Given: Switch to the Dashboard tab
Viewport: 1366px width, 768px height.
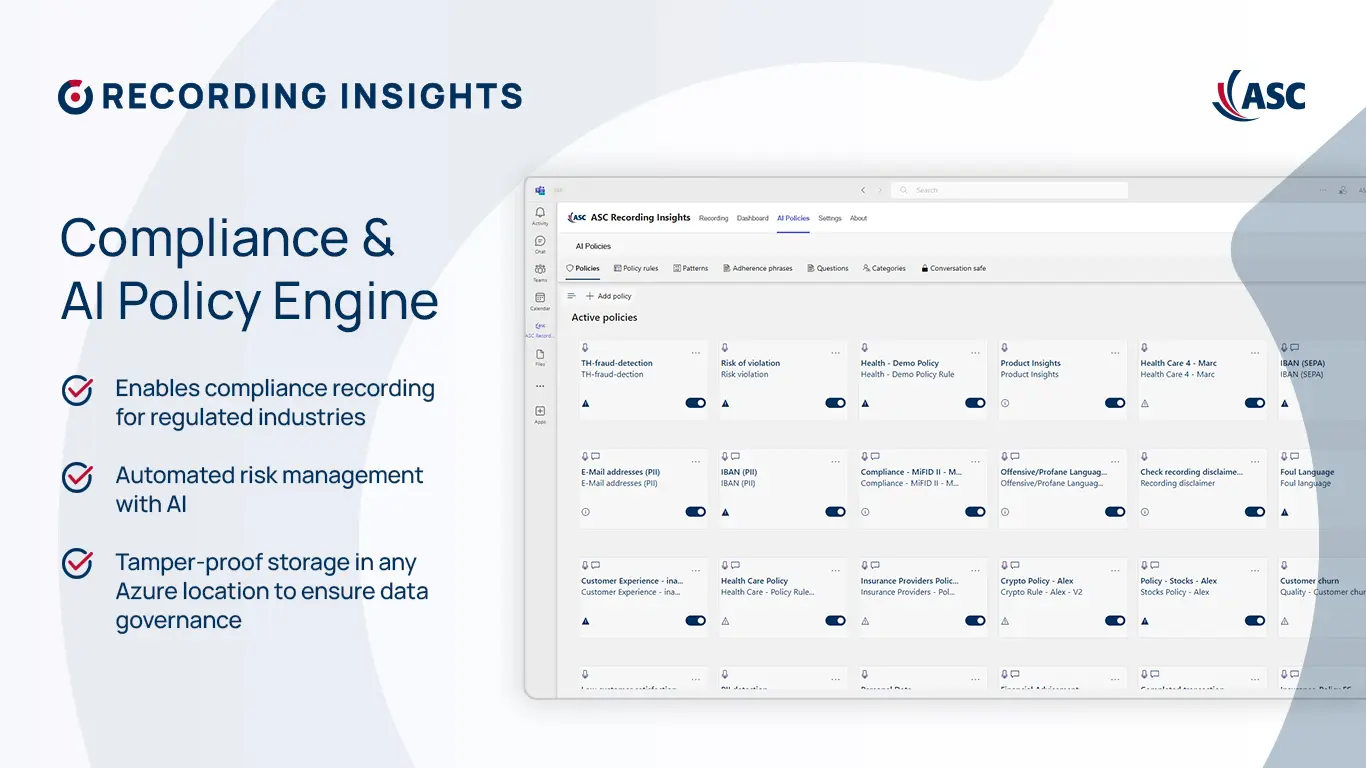Looking at the screenshot, I should coord(753,218).
